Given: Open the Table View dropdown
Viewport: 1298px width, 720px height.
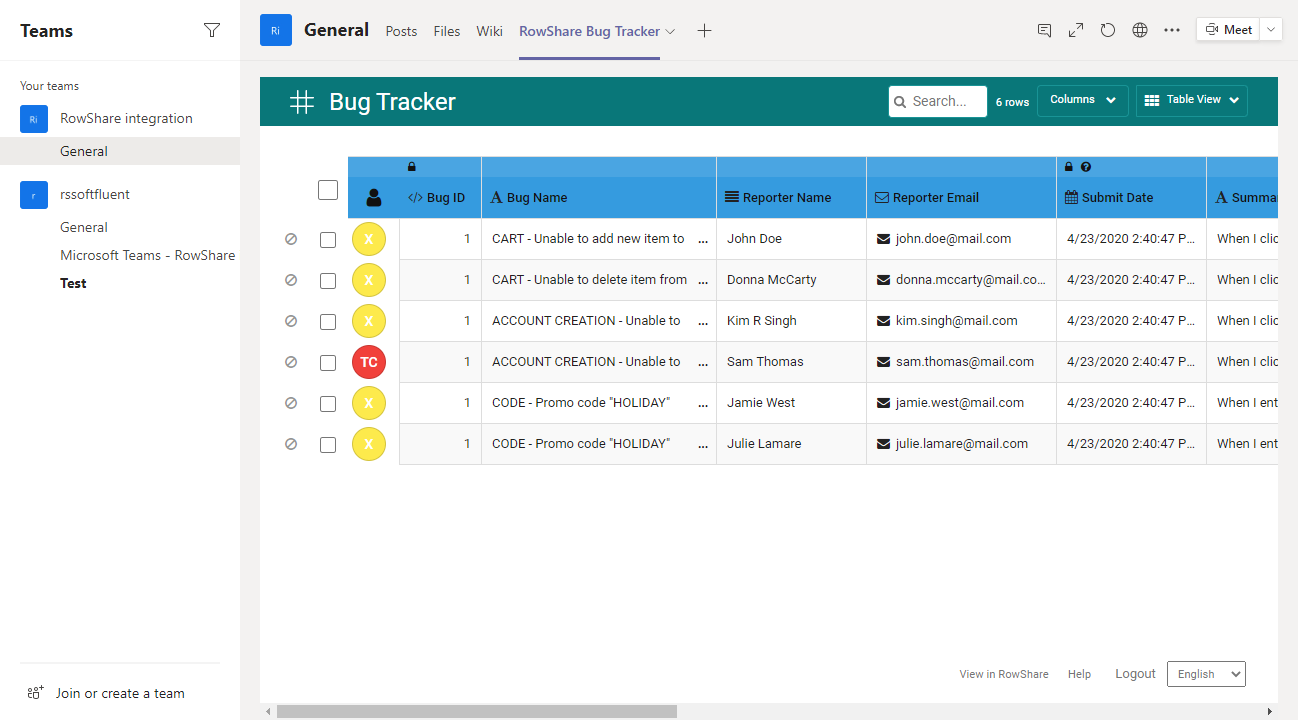Looking at the screenshot, I should 1192,100.
